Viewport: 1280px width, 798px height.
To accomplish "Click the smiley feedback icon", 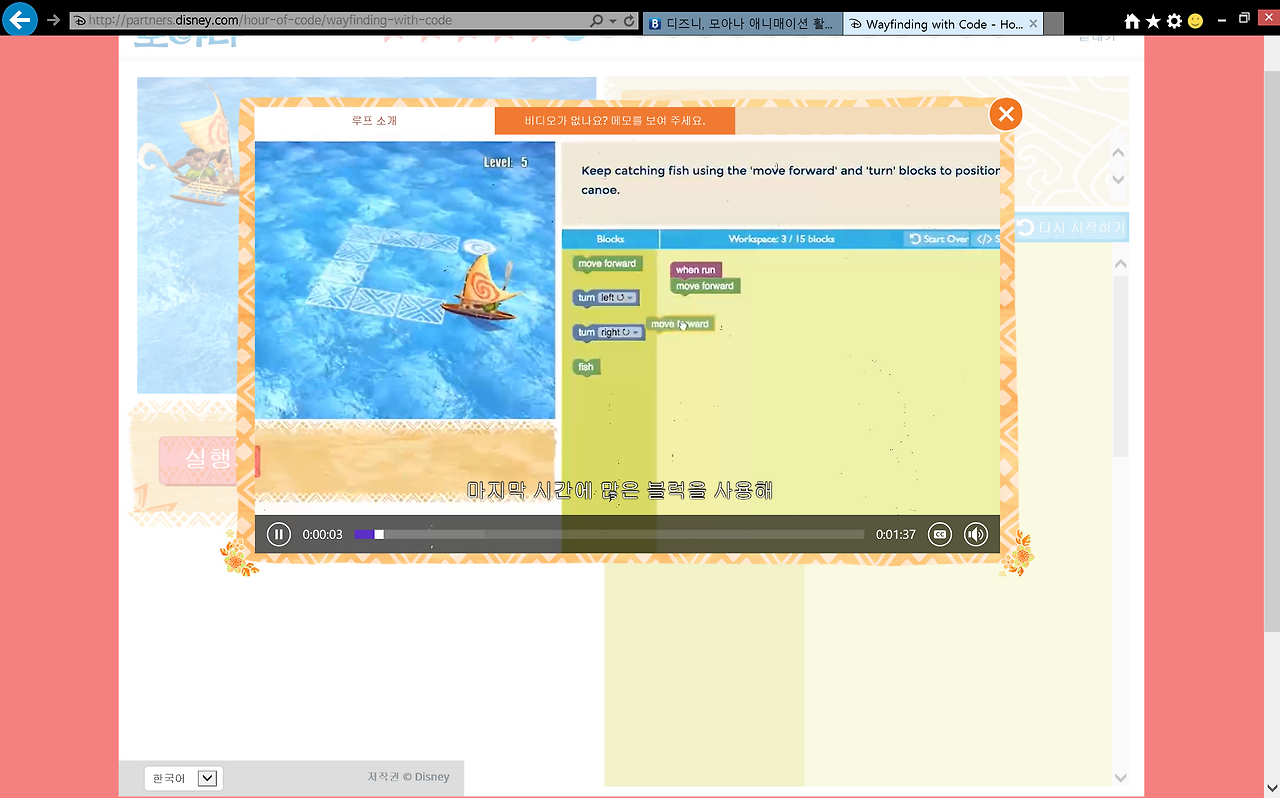I will (x=1195, y=21).
